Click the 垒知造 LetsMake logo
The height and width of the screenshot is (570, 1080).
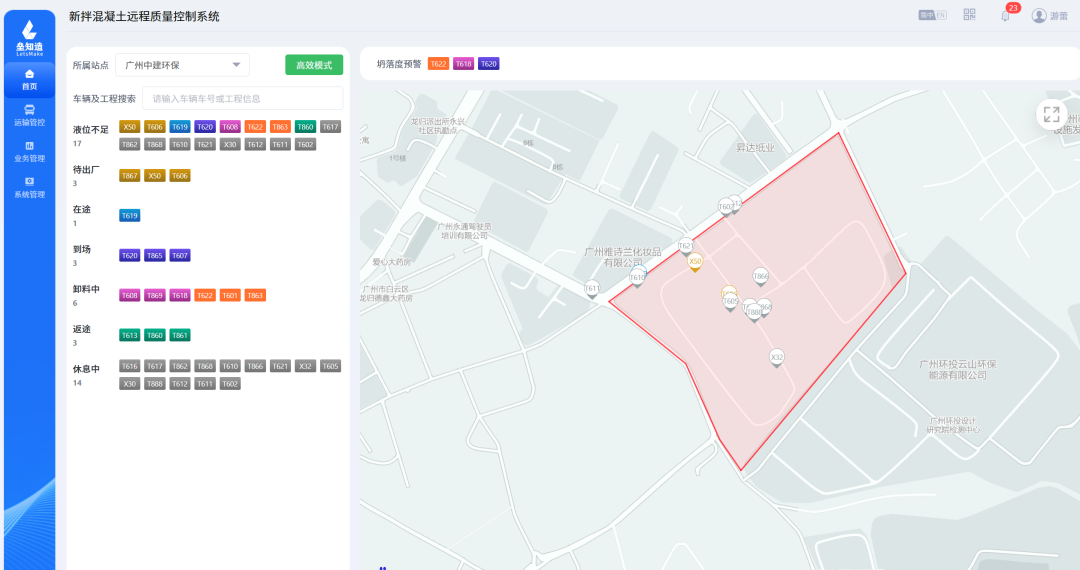pyautogui.click(x=29, y=37)
